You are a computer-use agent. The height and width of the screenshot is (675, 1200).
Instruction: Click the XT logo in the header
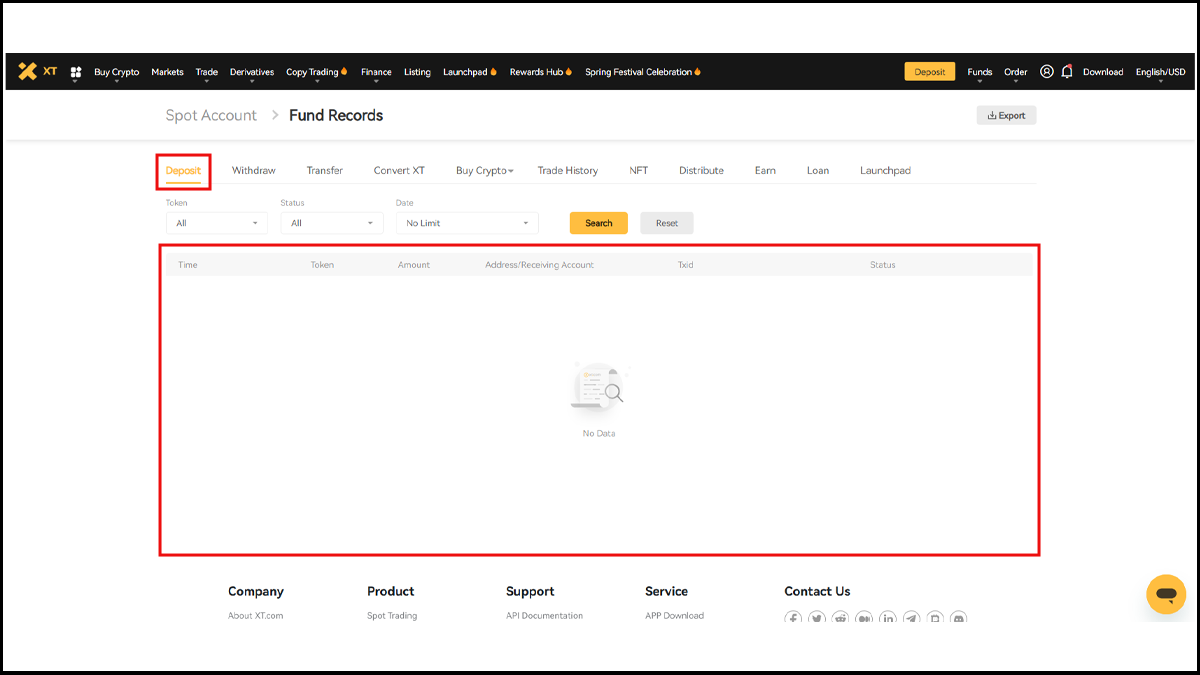pyautogui.click(x=37, y=72)
